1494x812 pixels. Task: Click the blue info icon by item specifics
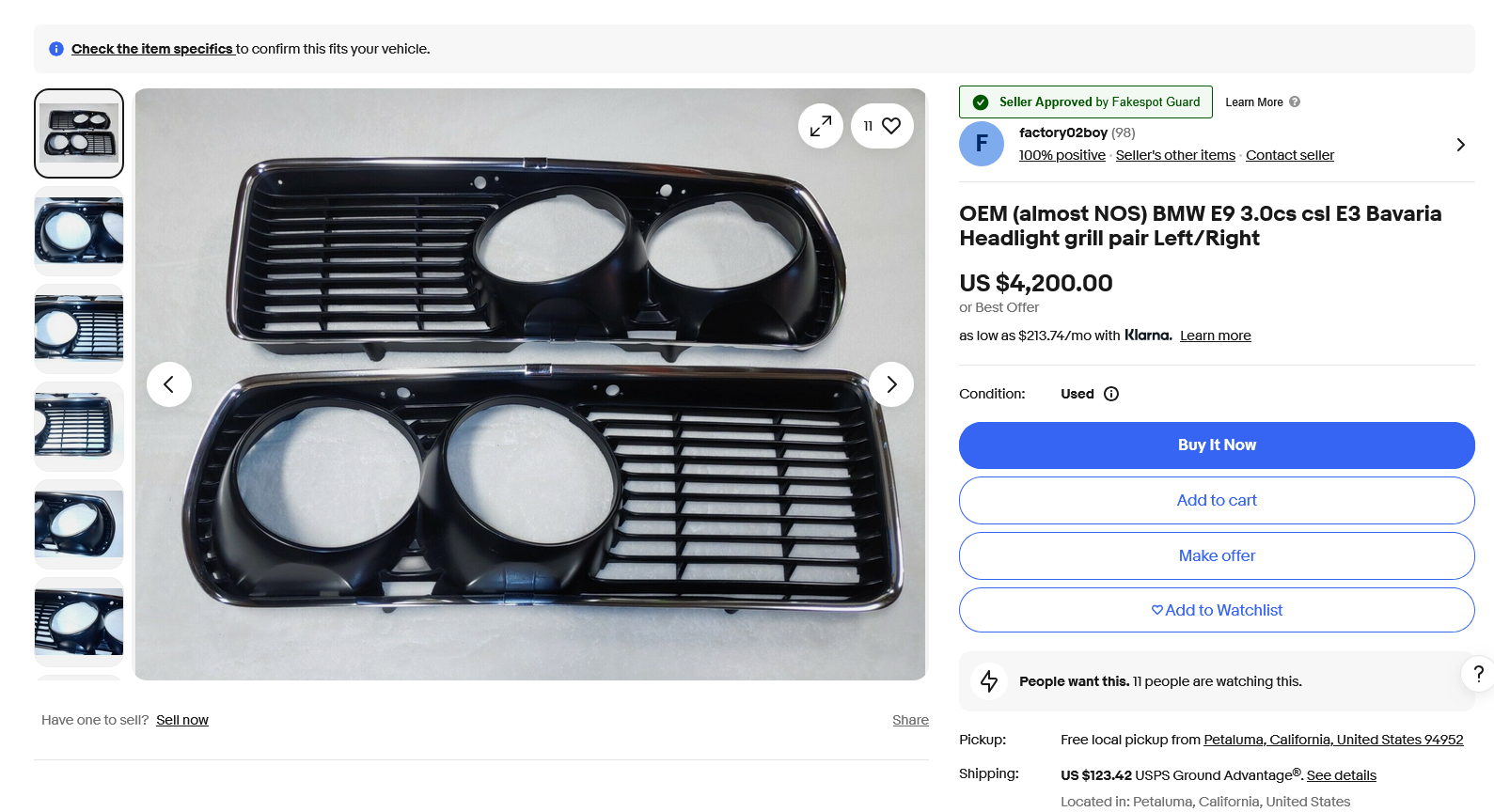[56, 49]
